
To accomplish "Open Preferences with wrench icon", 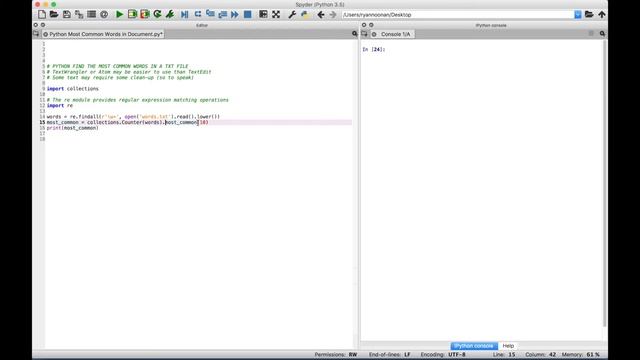I will tap(292, 15).
